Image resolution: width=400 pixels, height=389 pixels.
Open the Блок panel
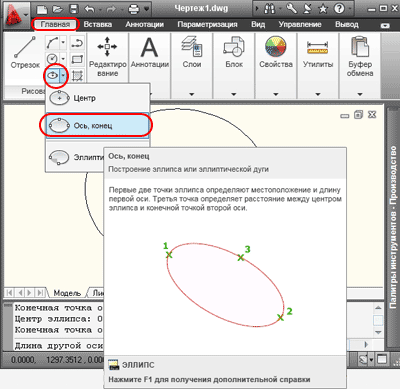point(234,52)
